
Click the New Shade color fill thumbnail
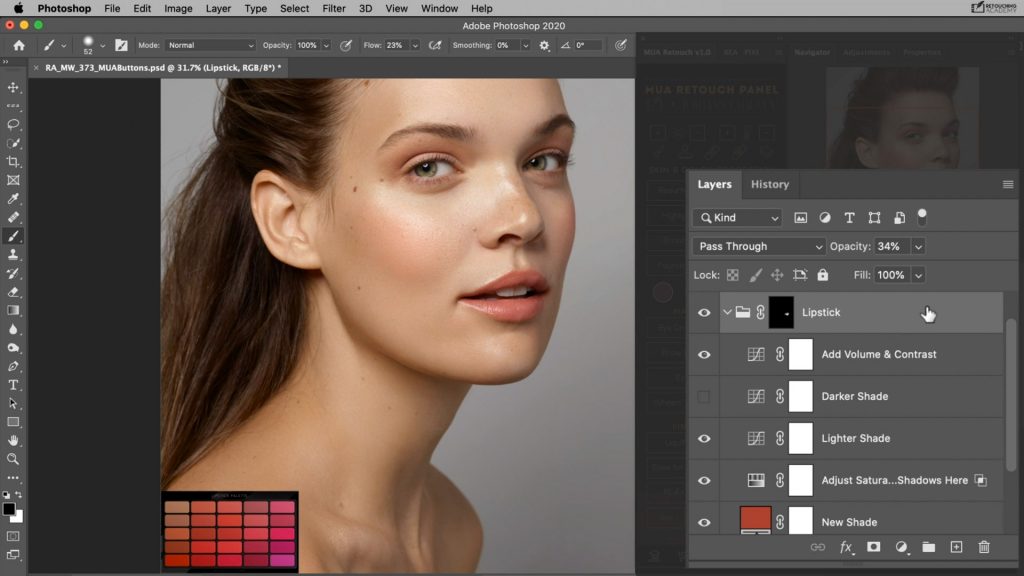click(756, 521)
